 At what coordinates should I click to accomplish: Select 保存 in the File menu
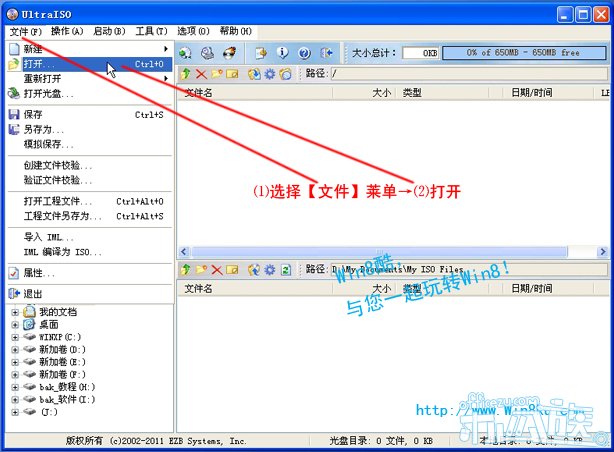click(x=90, y=115)
